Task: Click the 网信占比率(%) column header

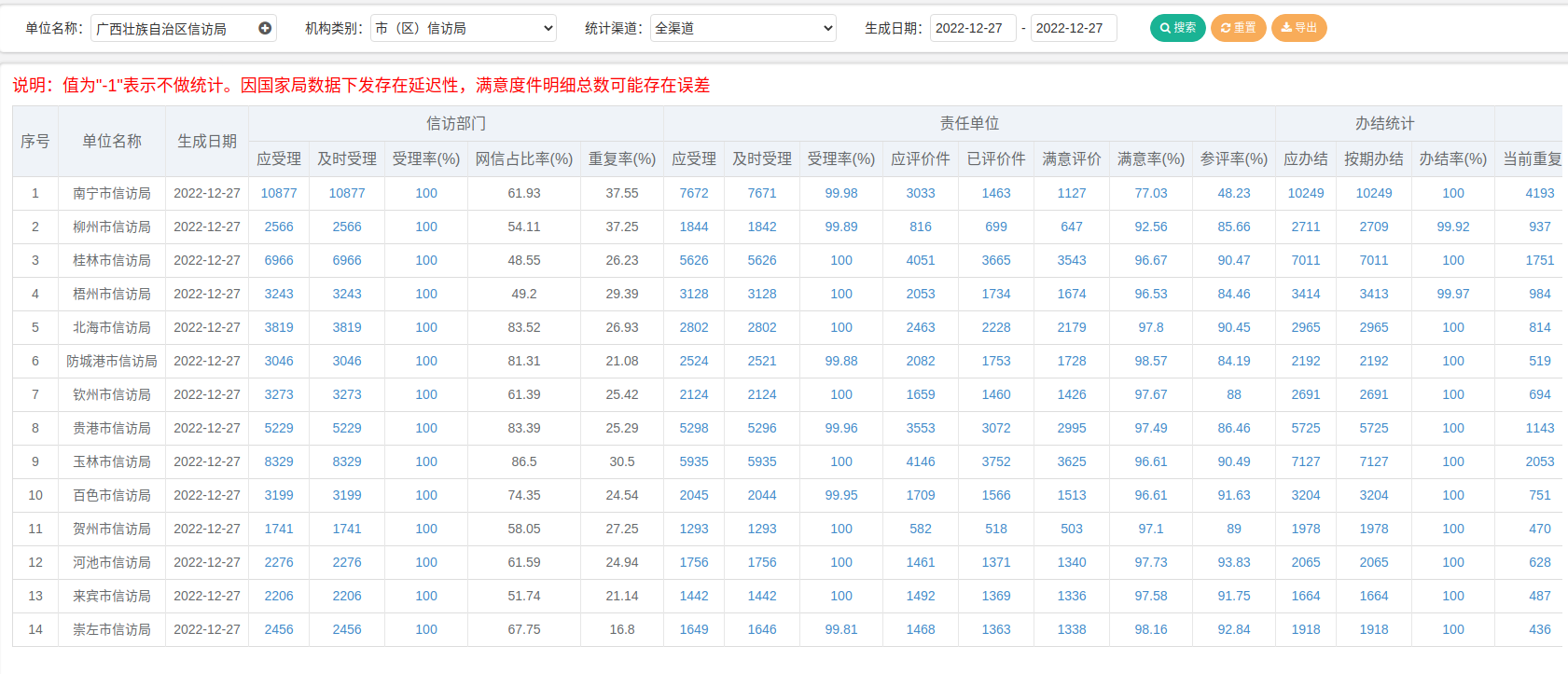Action: (524, 158)
